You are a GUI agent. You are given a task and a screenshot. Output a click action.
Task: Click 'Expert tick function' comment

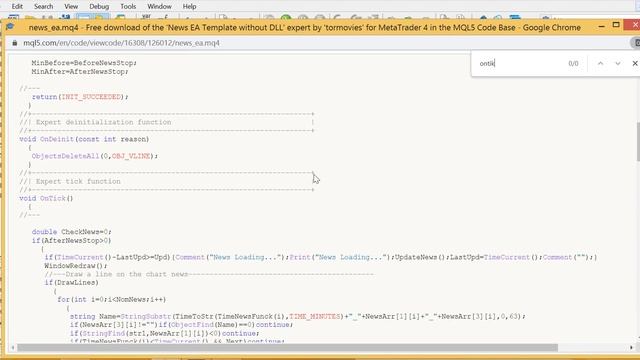coord(78,181)
